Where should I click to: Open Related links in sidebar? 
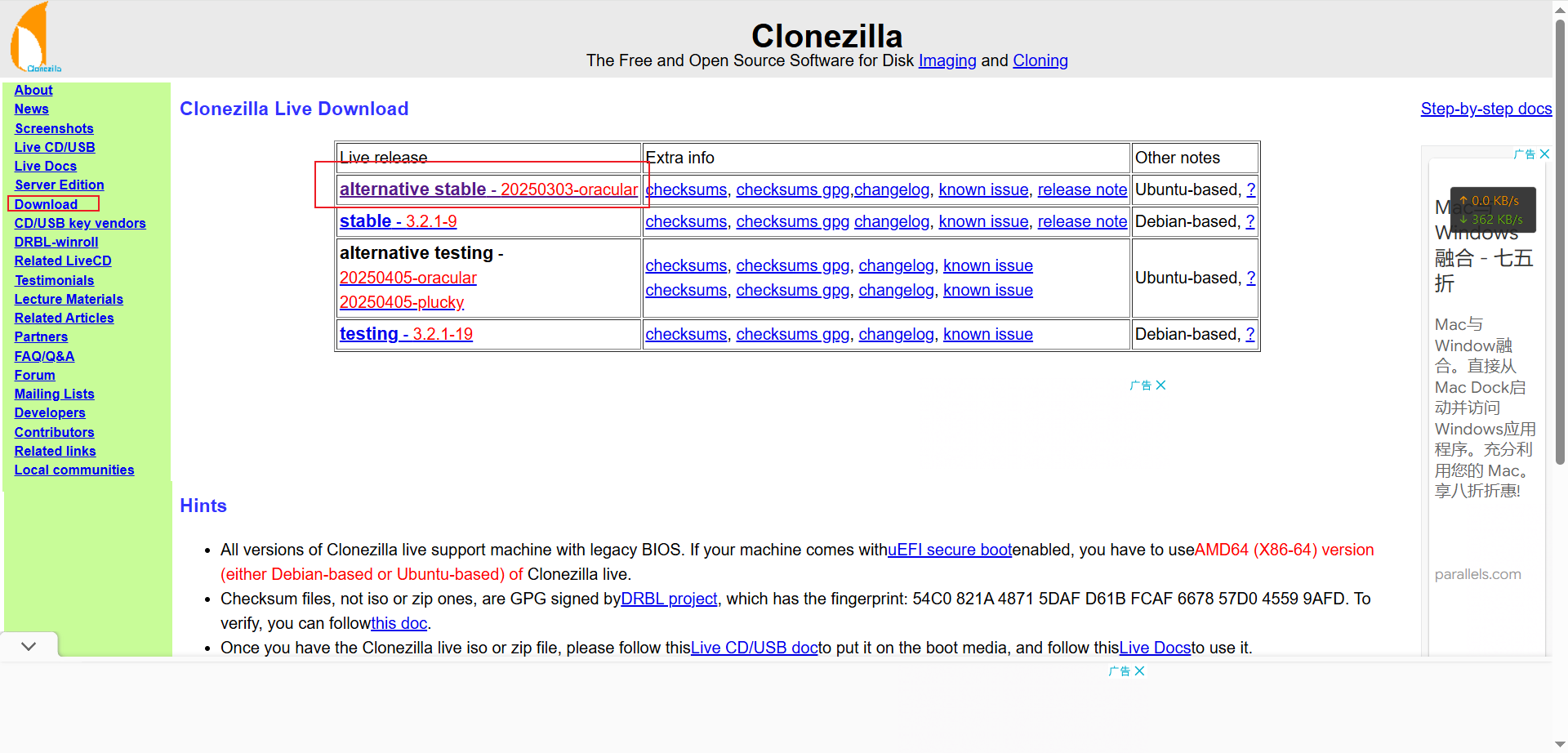coord(55,451)
